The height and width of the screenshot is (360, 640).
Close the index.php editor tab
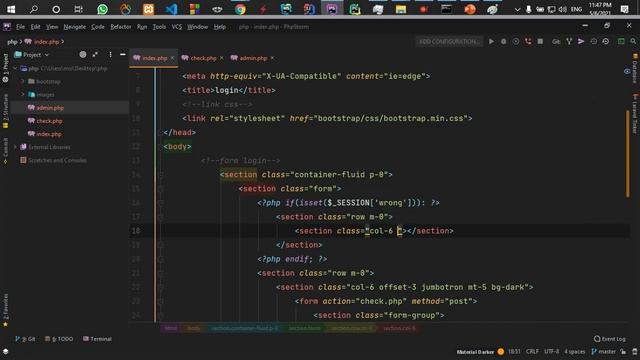point(172,58)
